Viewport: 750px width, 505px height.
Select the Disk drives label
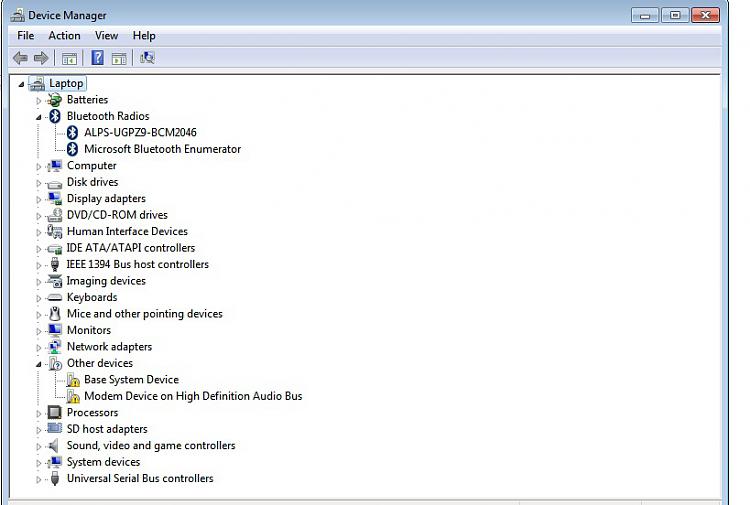point(92,182)
